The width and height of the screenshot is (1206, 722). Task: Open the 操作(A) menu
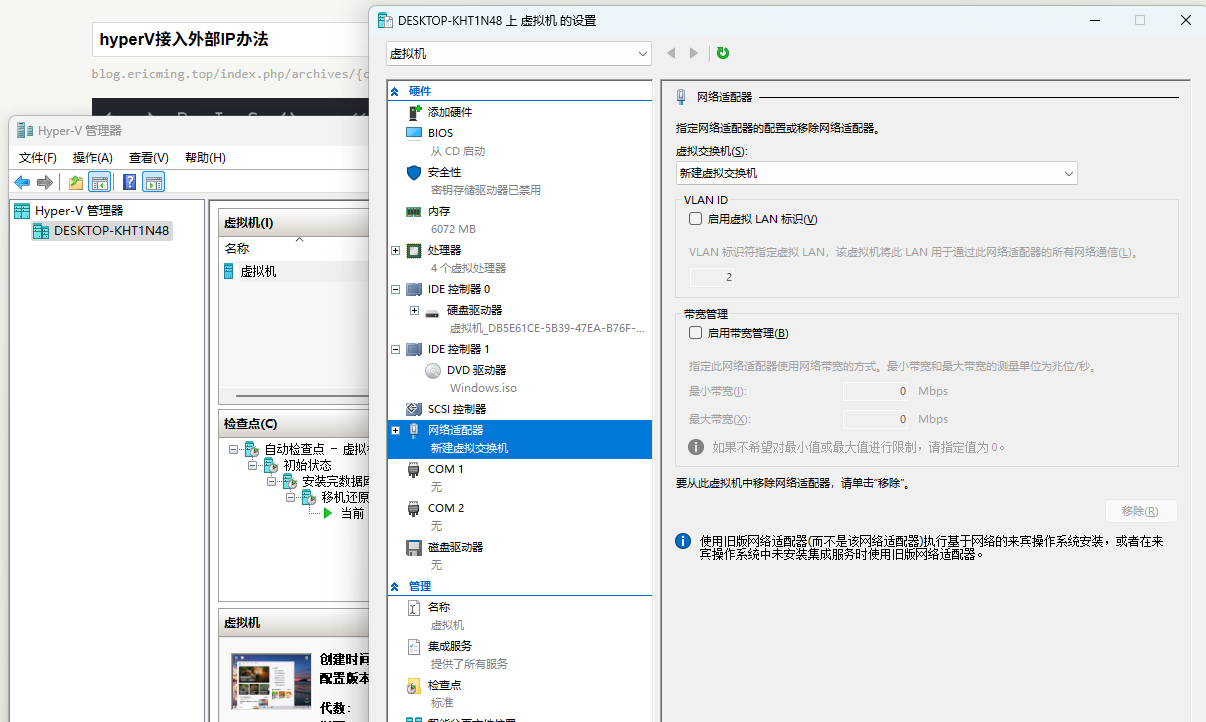point(92,158)
